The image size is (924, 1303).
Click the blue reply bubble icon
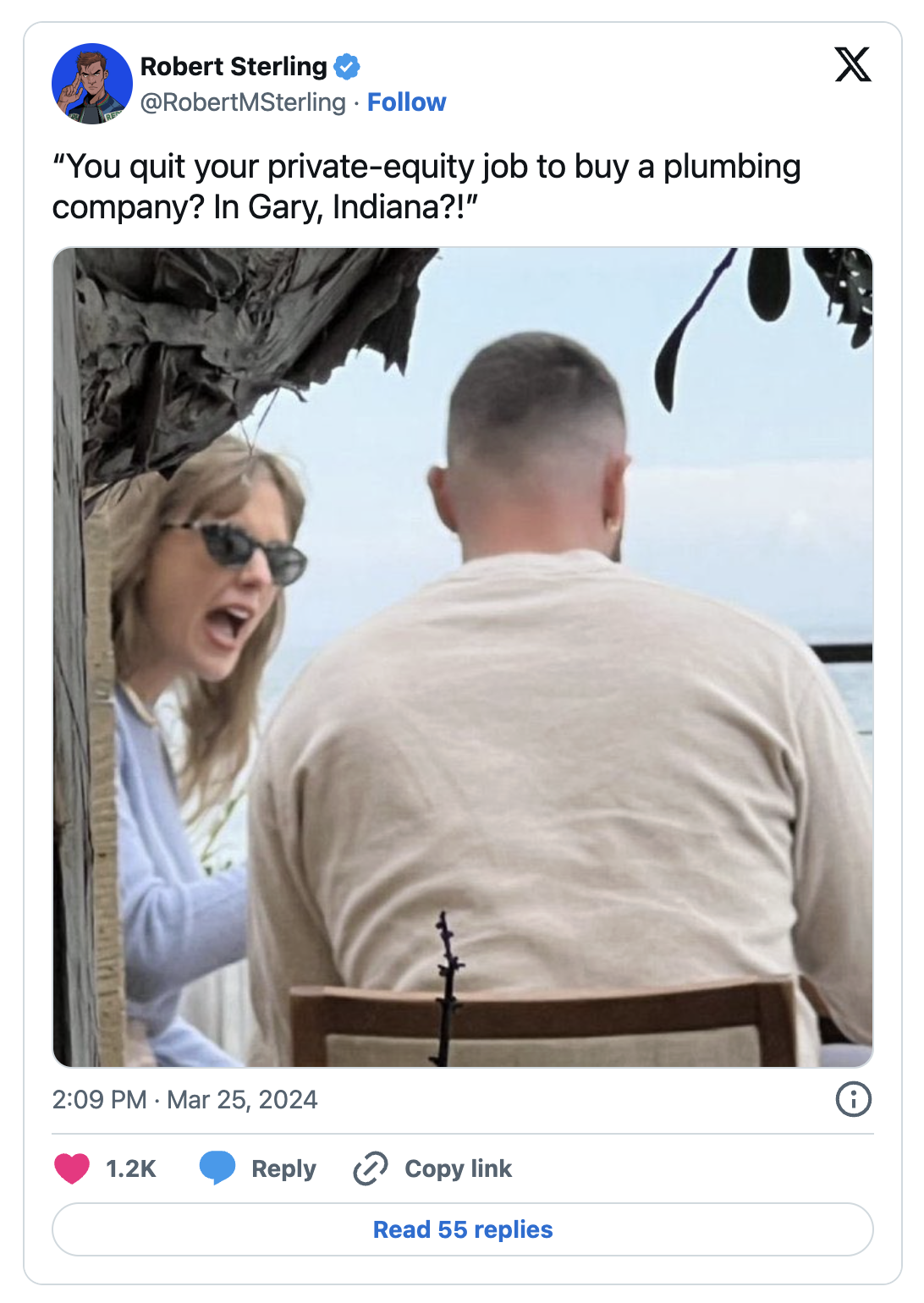click(x=217, y=1168)
